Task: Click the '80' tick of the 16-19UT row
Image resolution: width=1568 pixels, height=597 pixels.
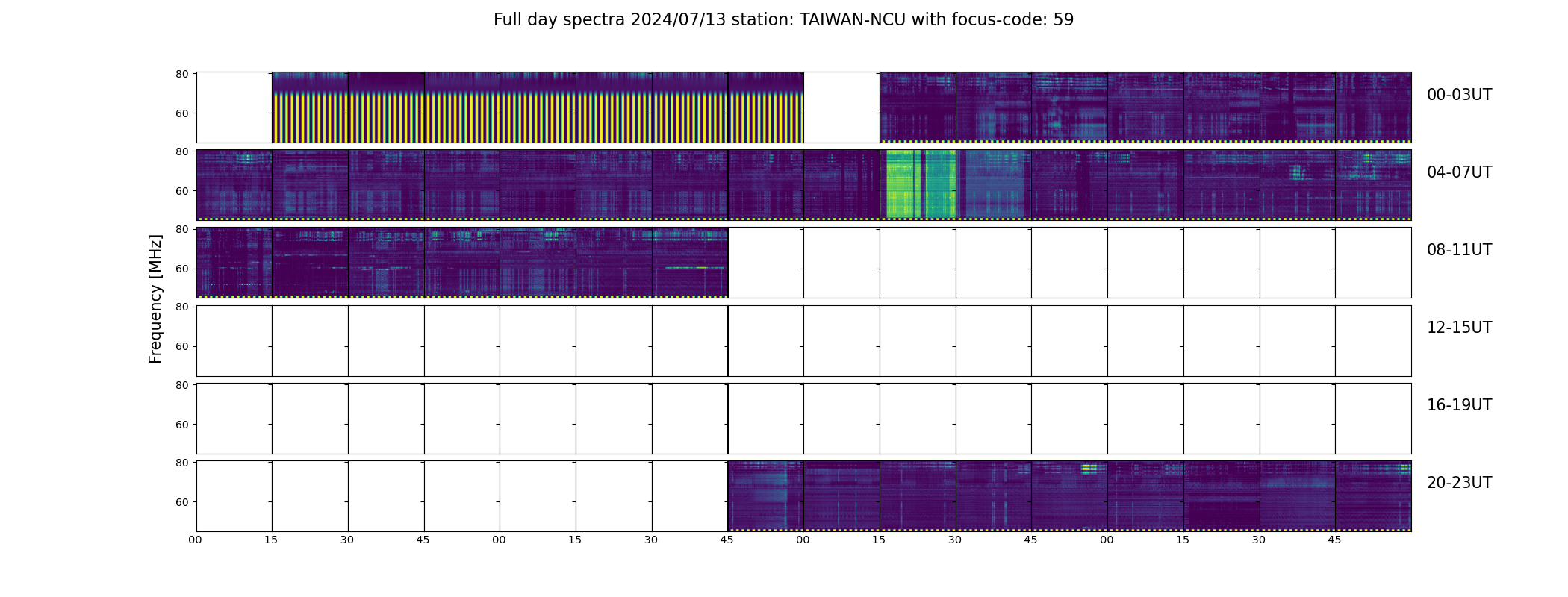Action: (181, 385)
